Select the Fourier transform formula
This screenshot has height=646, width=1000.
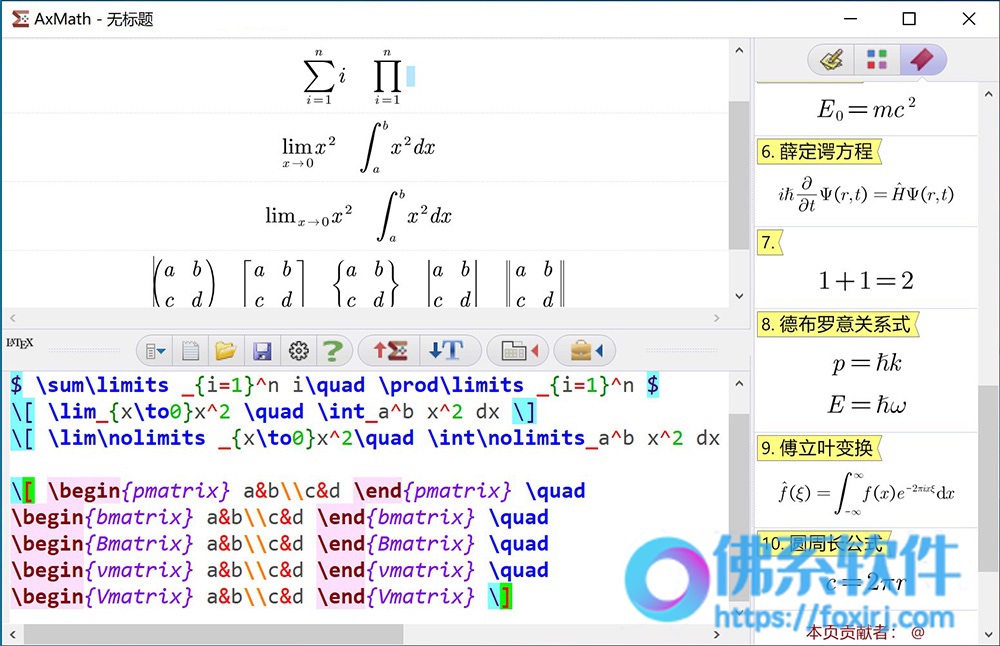click(865, 493)
